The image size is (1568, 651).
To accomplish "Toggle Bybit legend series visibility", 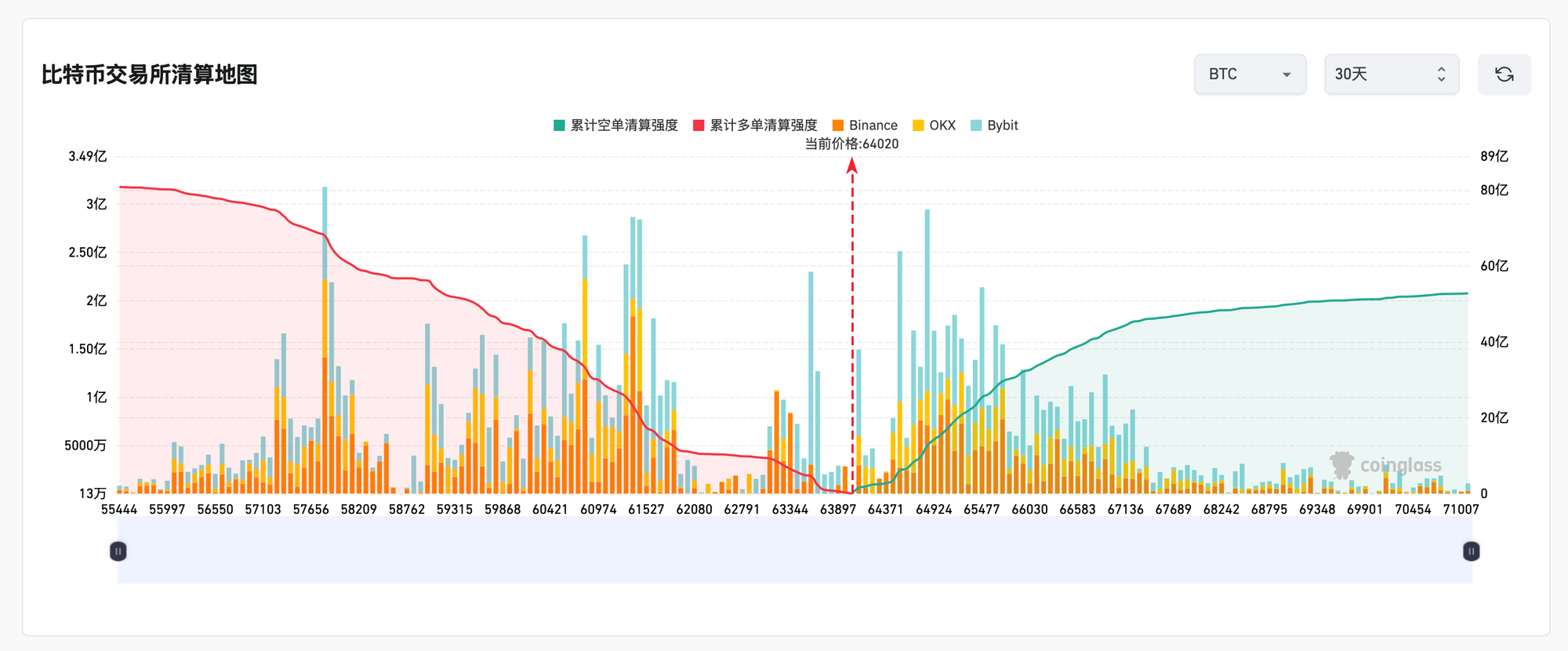I will coord(994,125).
